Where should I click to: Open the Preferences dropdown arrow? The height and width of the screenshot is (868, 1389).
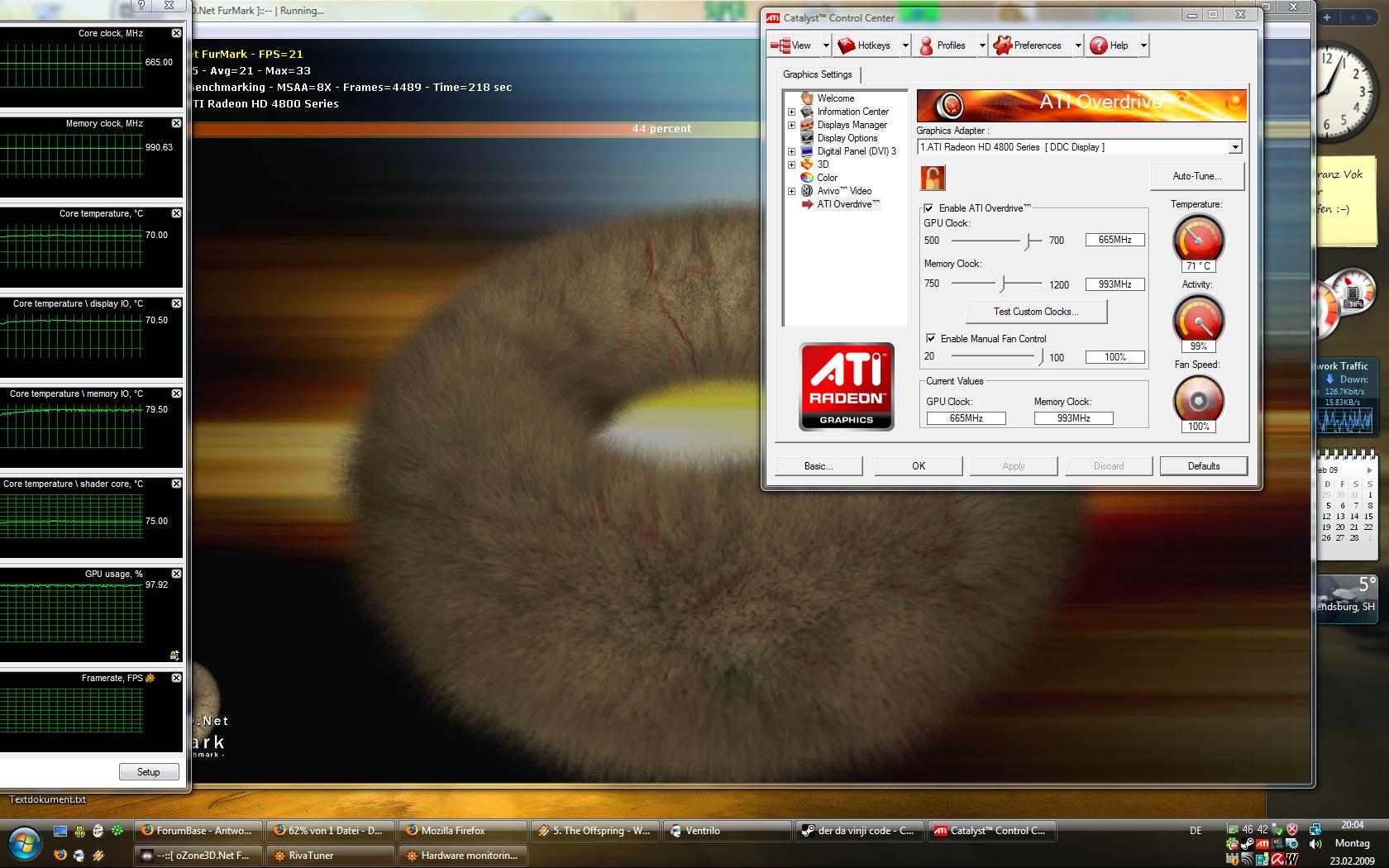(x=1078, y=45)
